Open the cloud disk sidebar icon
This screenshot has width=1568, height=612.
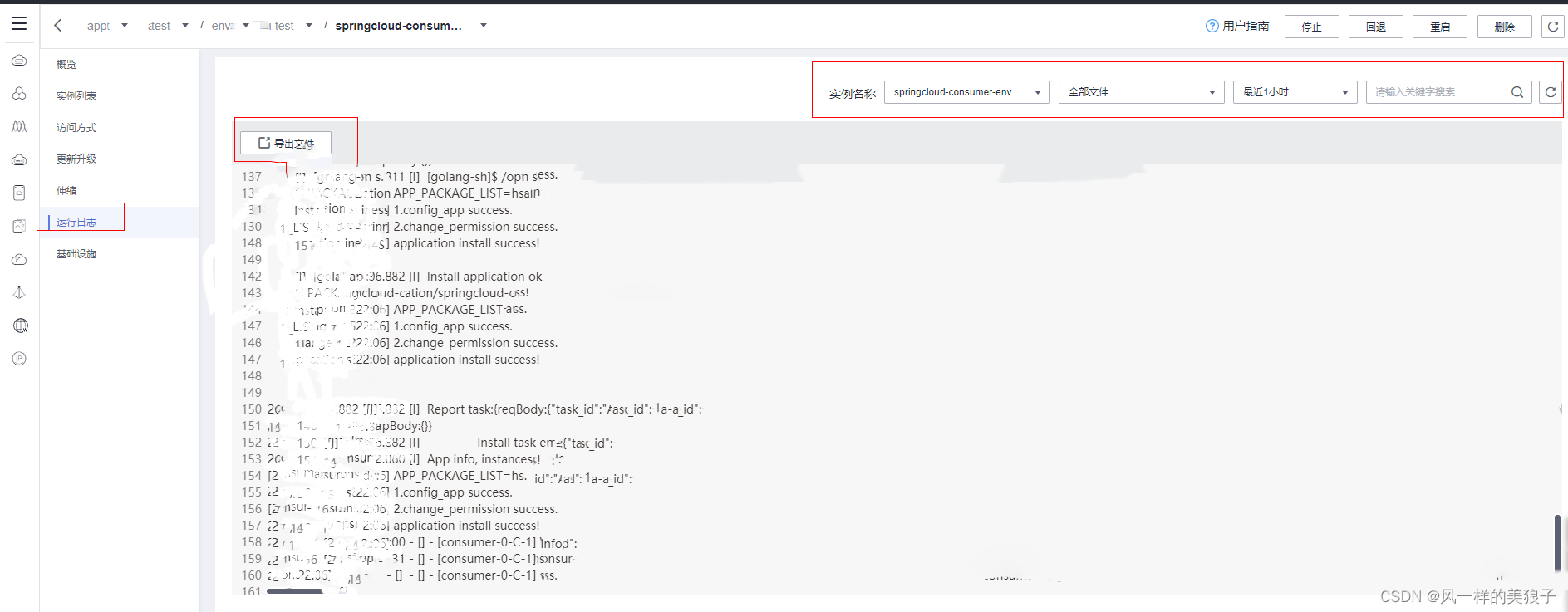click(19, 159)
